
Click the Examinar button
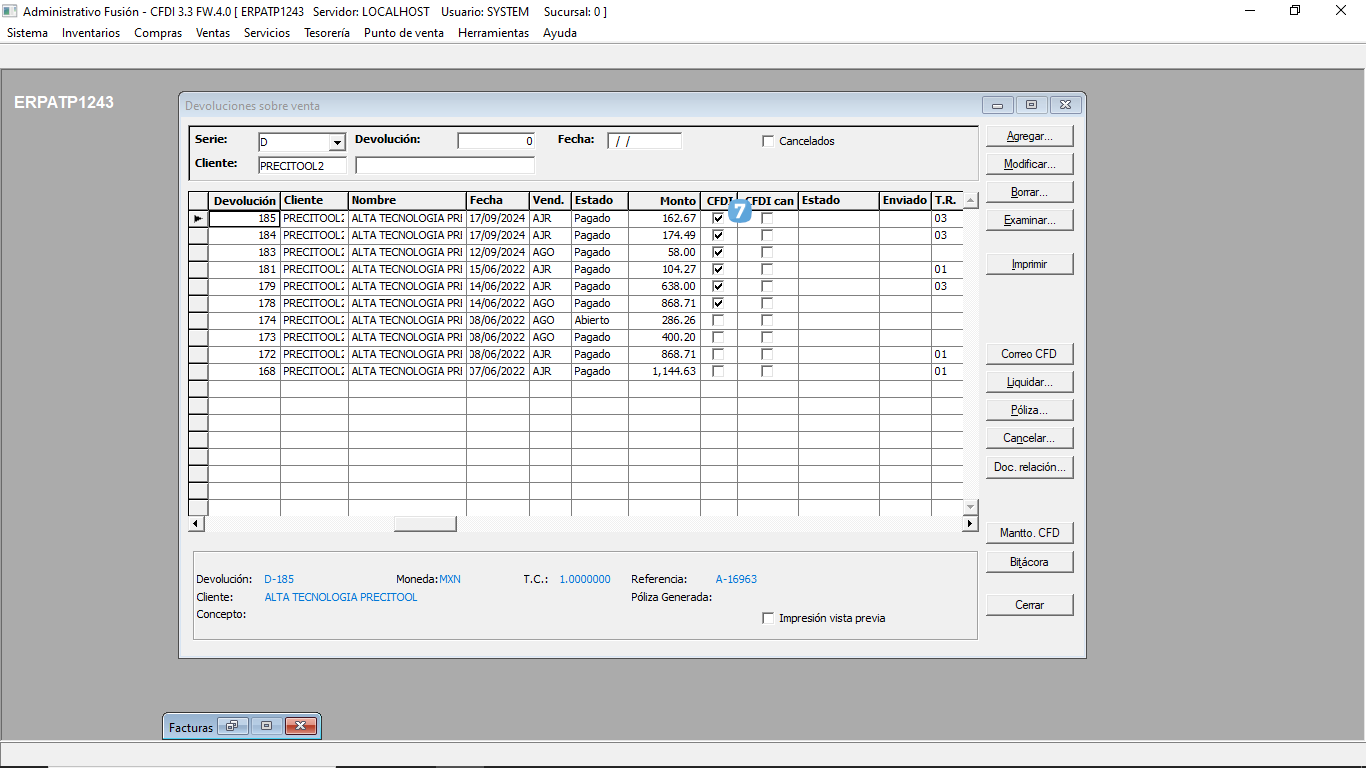coord(1029,219)
